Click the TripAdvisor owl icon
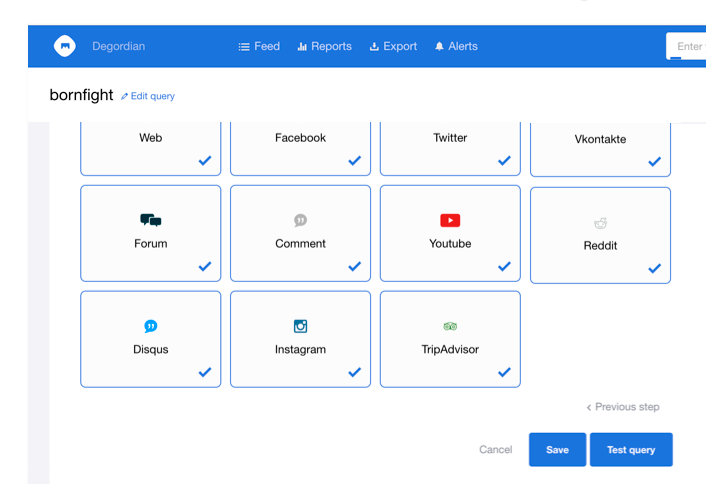The image size is (706, 484). coord(450,326)
